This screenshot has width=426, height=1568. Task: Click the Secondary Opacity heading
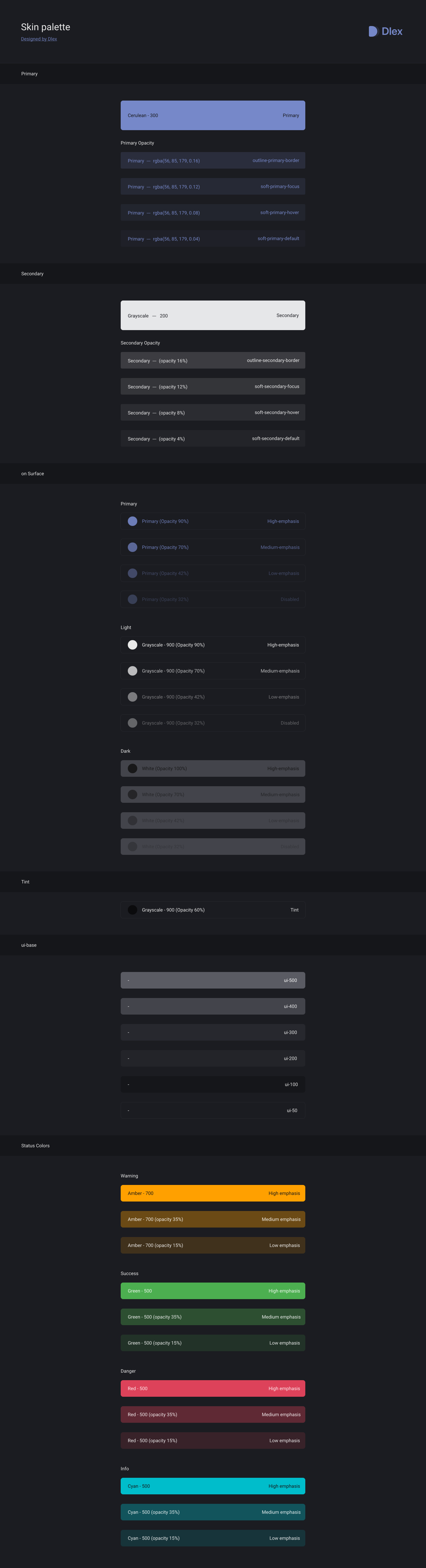click(x=140, y=343)
